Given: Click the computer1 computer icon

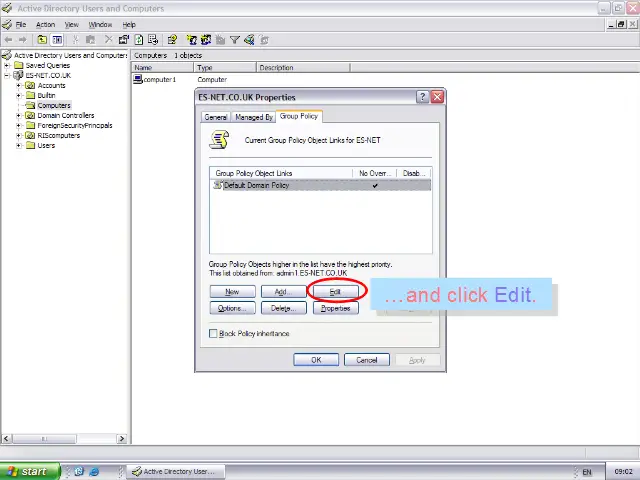Looking at the screenshot, I should click(138, 79).
